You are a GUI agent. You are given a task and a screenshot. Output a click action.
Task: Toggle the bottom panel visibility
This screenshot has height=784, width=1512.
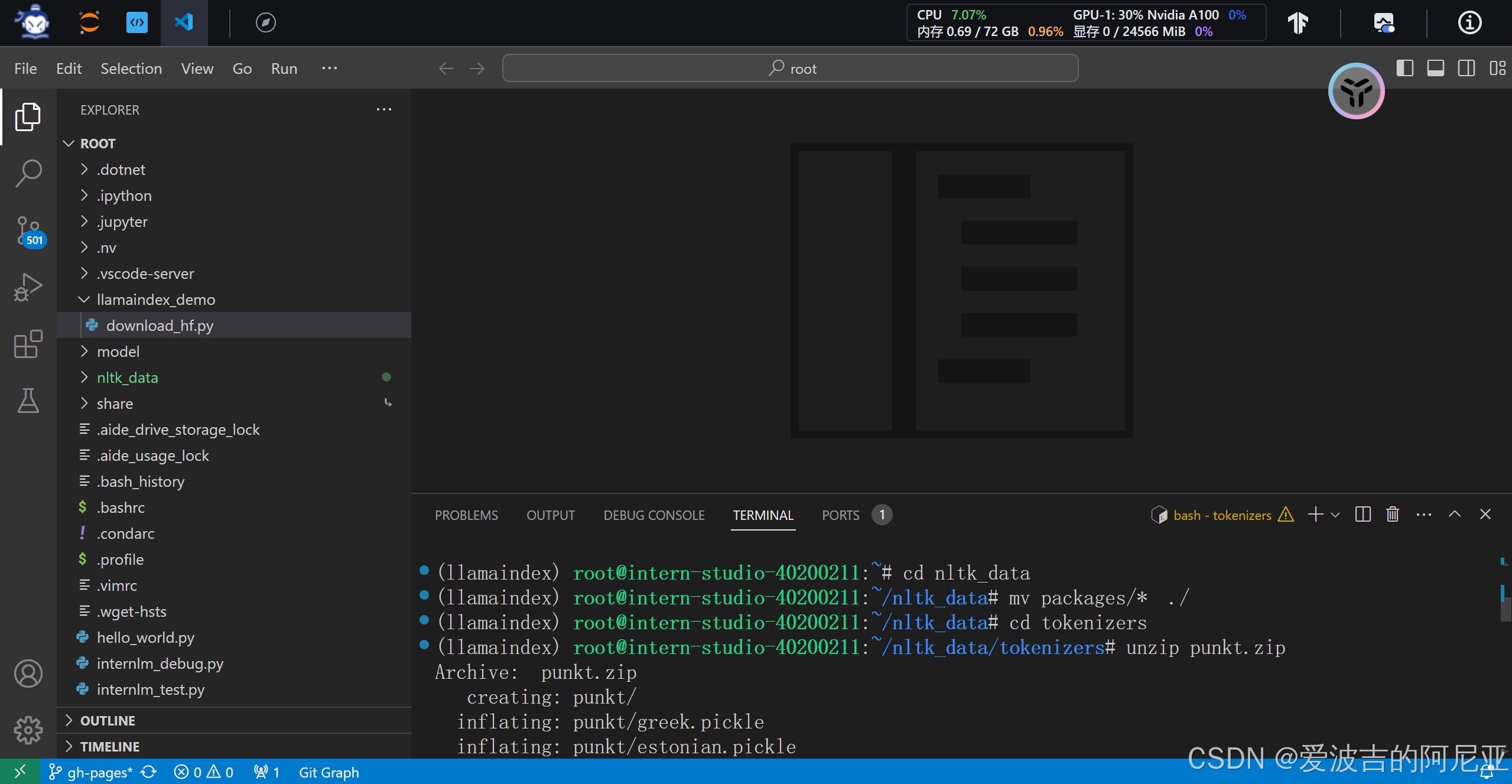click(x=1435, y=69)
